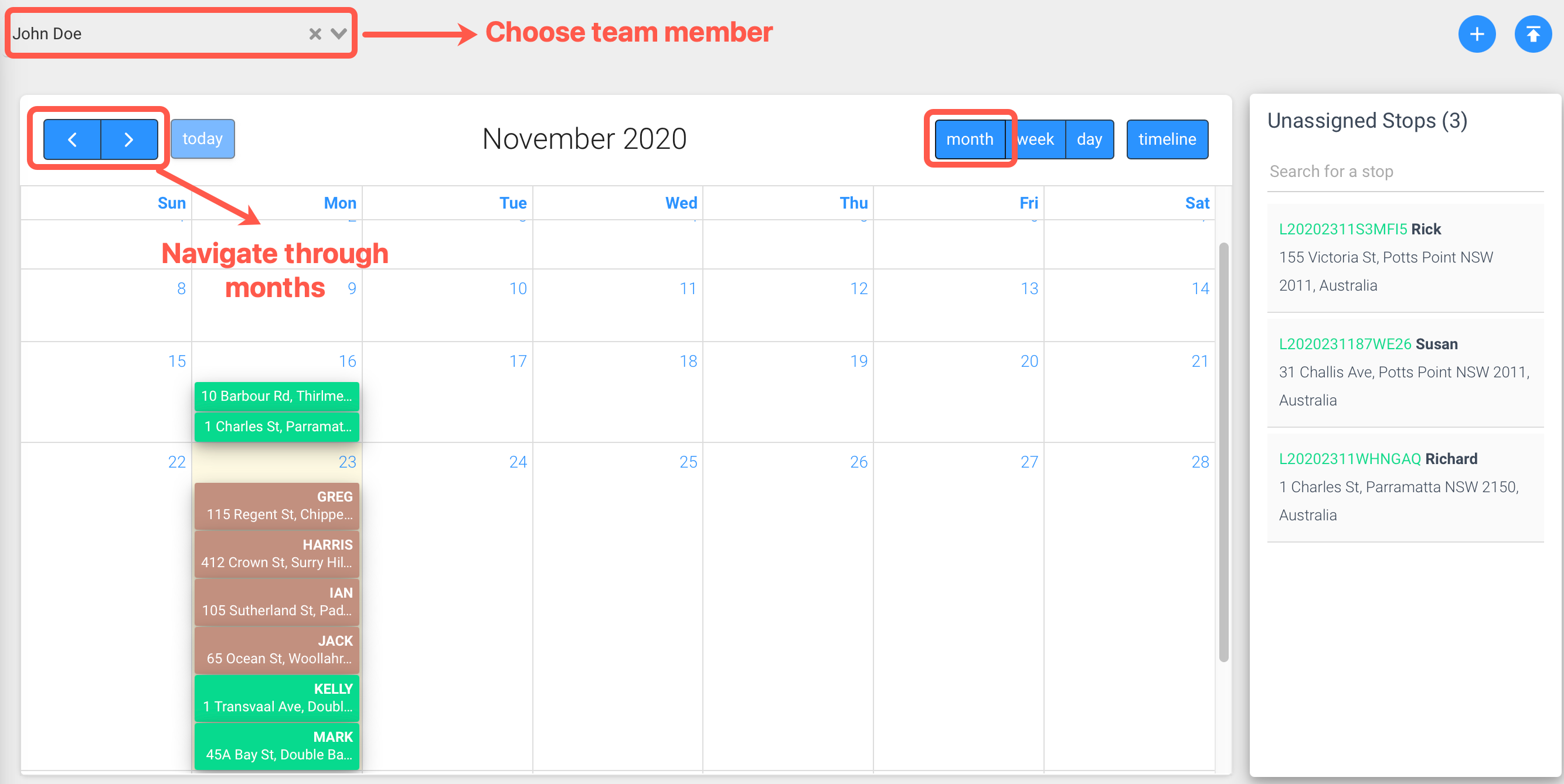Switch to week view

coord(1035,139)
